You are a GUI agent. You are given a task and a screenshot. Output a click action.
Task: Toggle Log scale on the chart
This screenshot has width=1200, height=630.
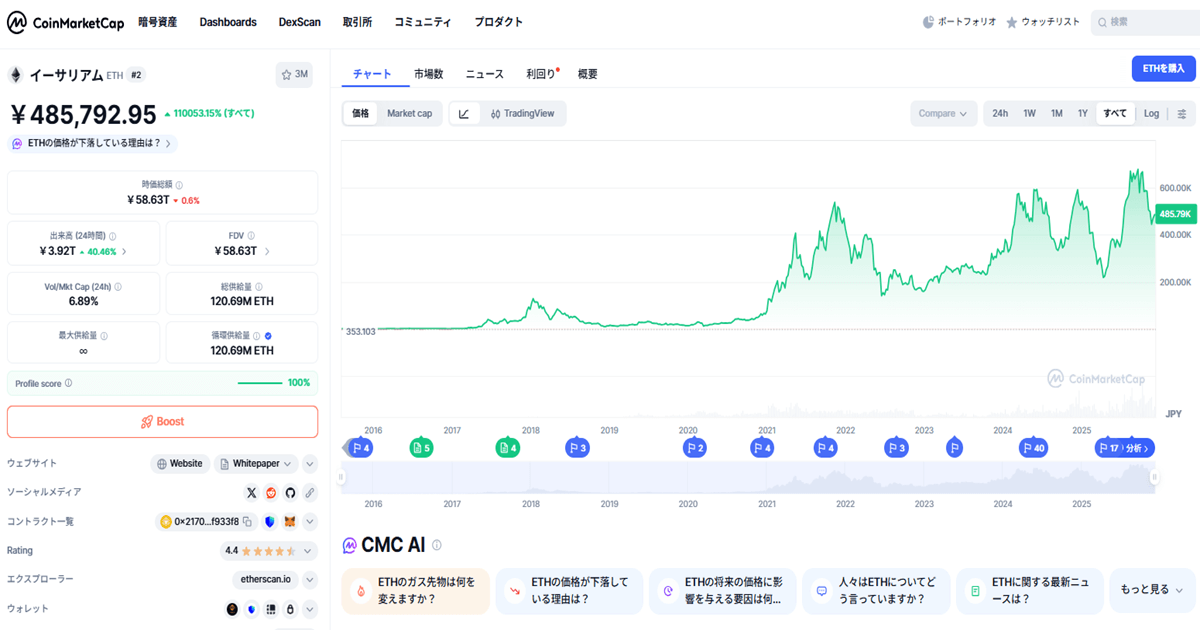(1151, 114)
